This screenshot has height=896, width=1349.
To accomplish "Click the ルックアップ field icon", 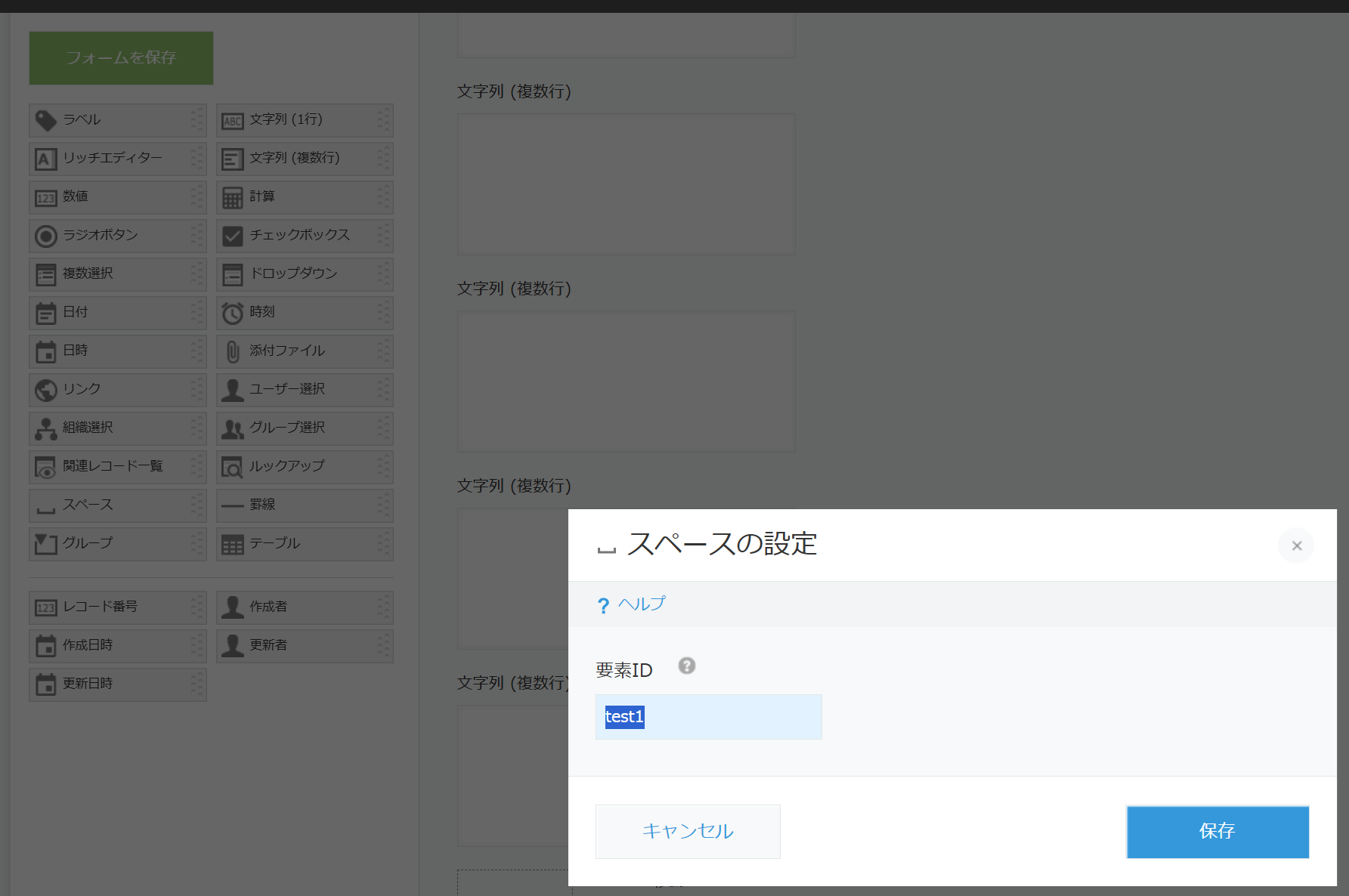I will click(233, 468).
